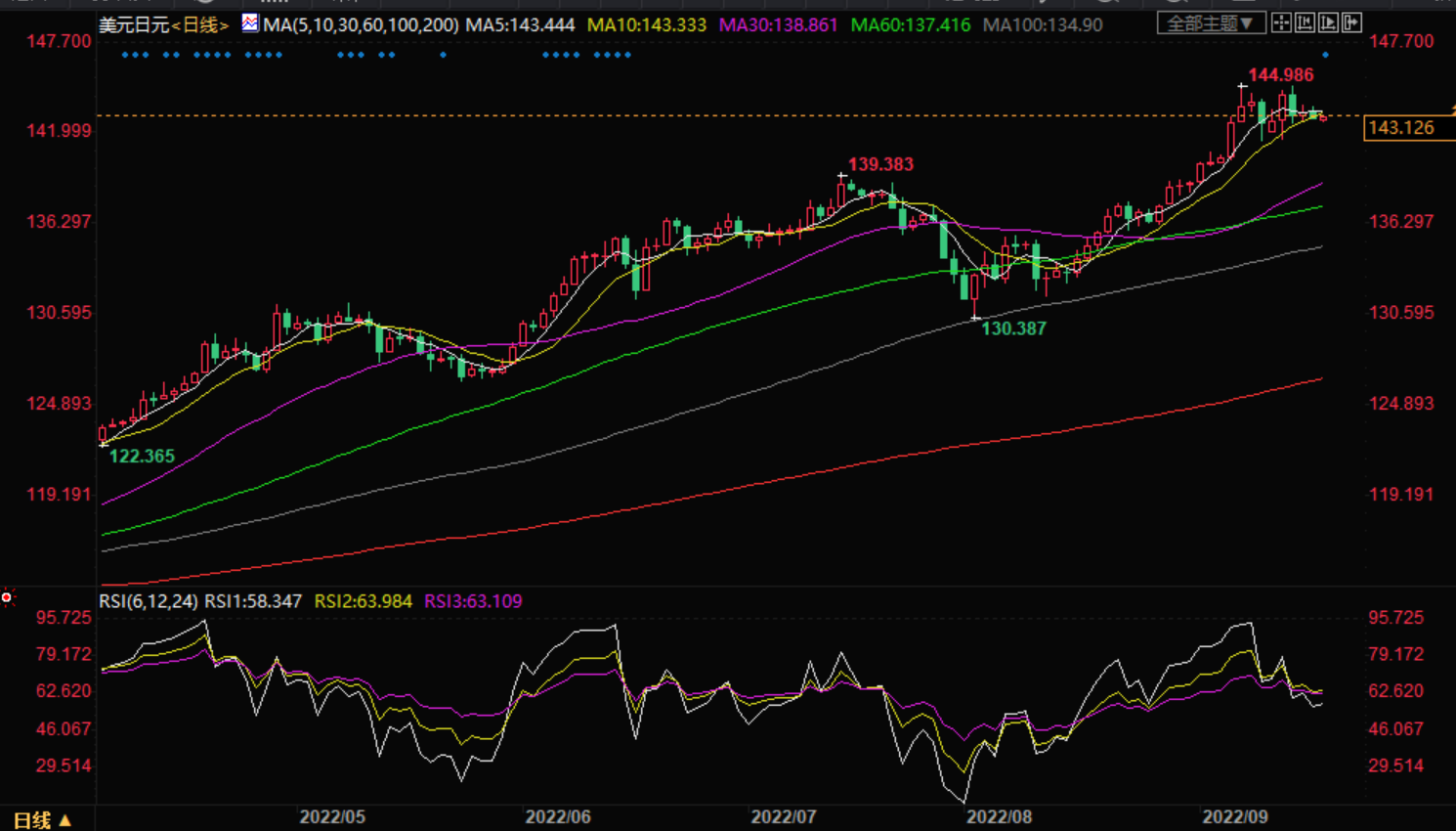Toggle the RSI2:63.984 line label

363,601
